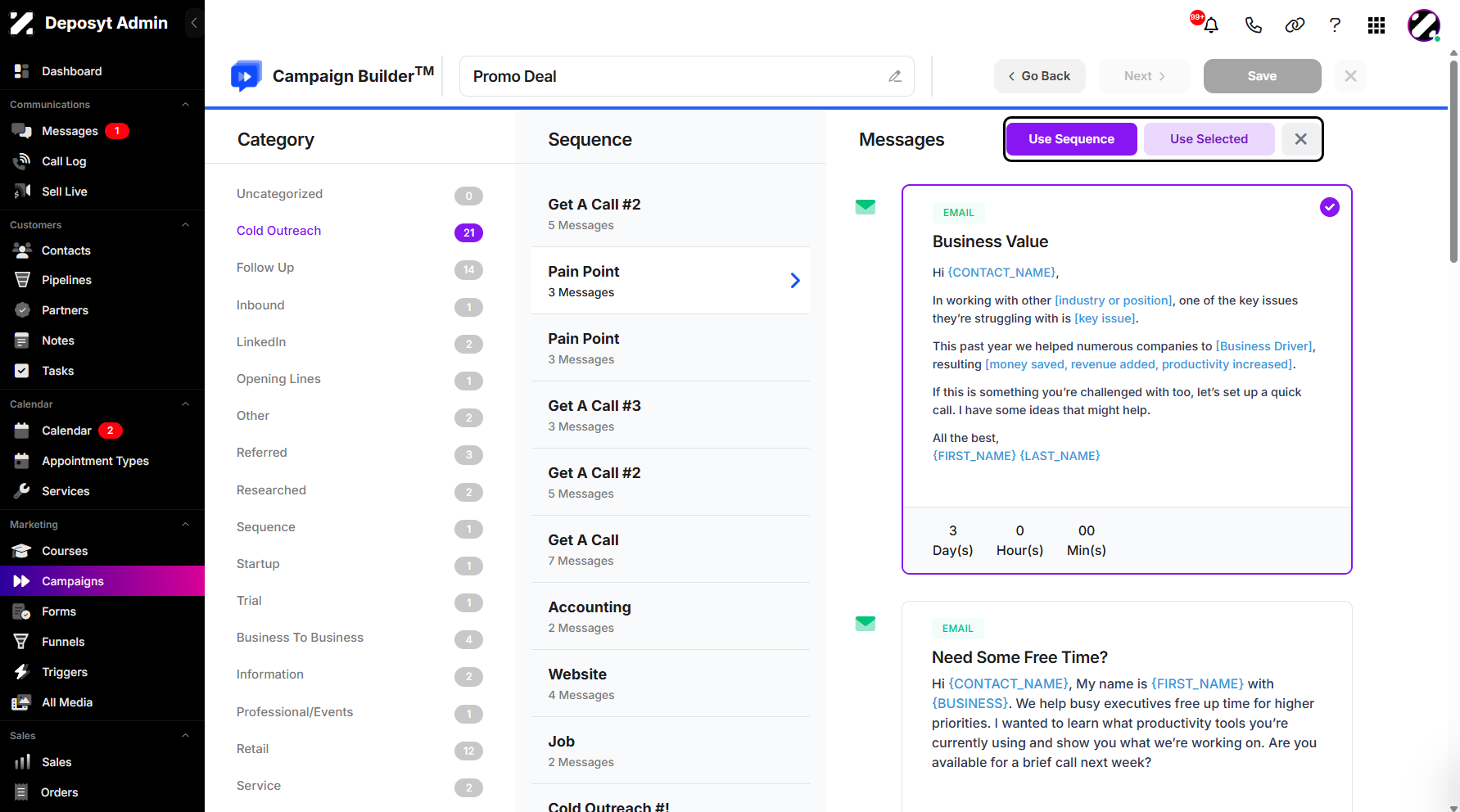Open Campaigns menu item in sidebar

102,581
